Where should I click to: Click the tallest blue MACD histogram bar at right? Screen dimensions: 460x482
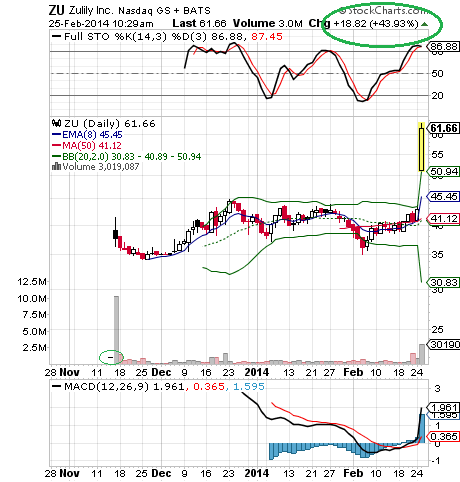tap(422, 429)
